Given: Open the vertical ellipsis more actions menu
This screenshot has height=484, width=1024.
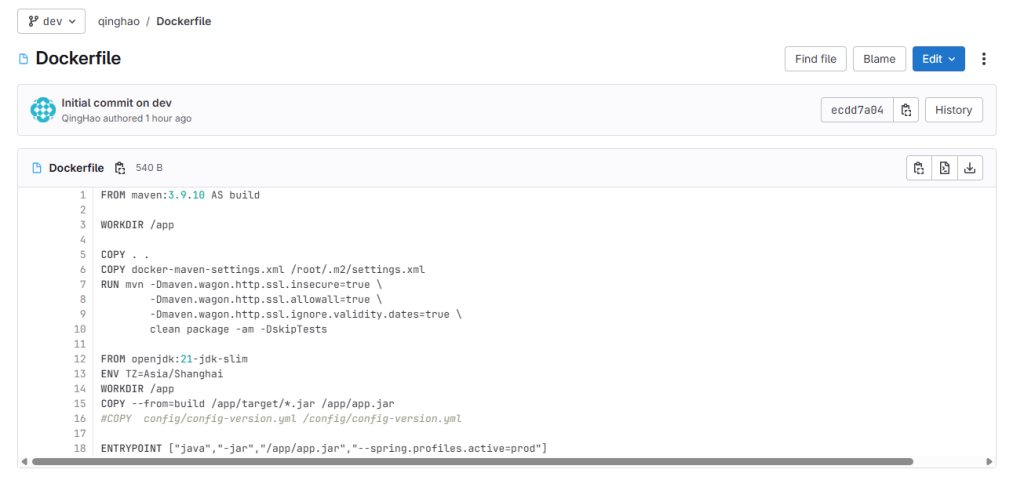Looking at the screenshot, I should click(x=984, y=59).
